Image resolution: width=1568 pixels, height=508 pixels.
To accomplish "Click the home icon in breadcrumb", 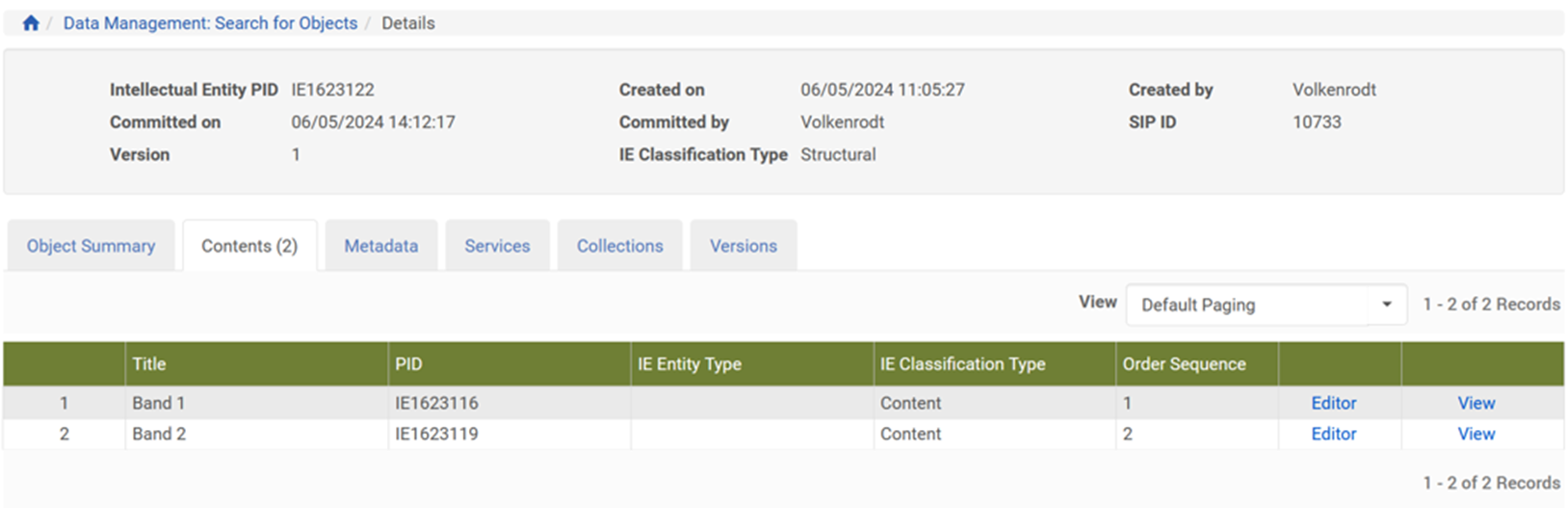I will click(x=31, y=23).
